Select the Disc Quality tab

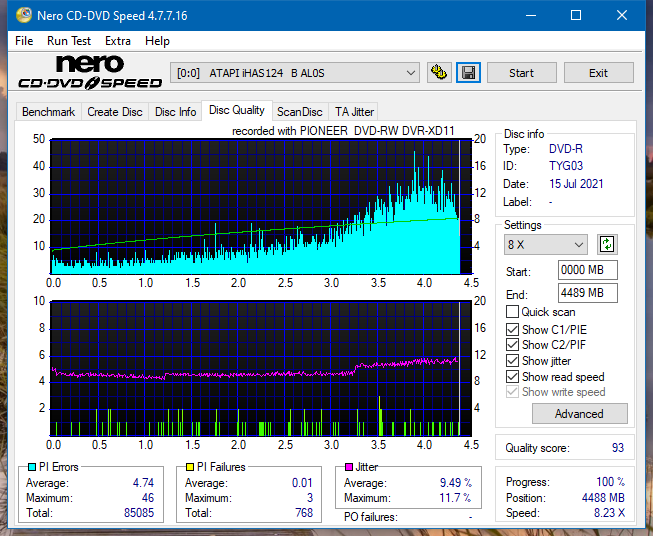coord(237,110)
